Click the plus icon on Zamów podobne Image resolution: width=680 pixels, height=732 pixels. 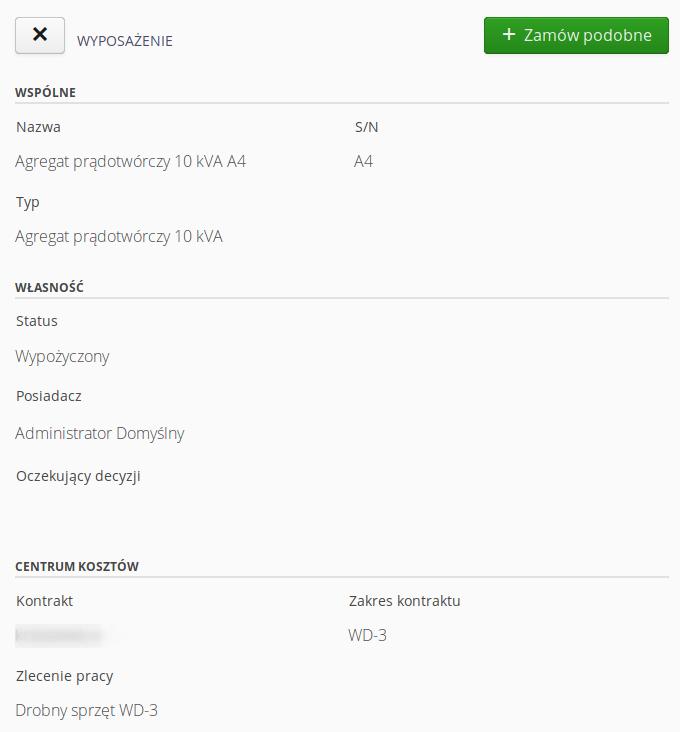[x=509, y=35]
